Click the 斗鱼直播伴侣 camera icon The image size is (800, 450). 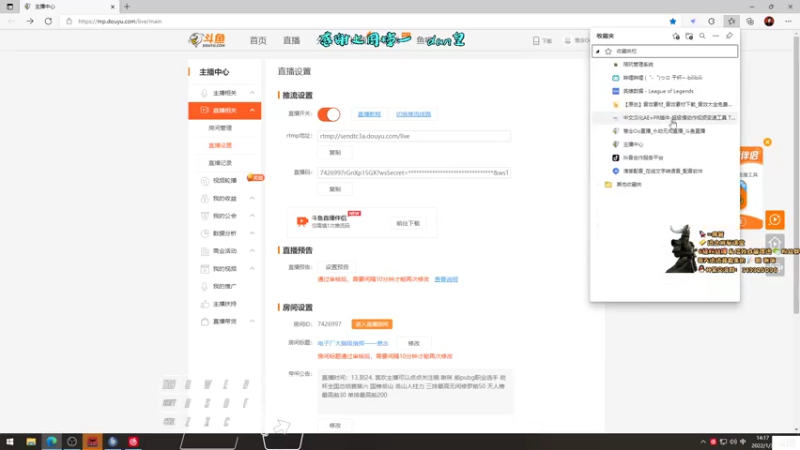(x=302, y=221)
